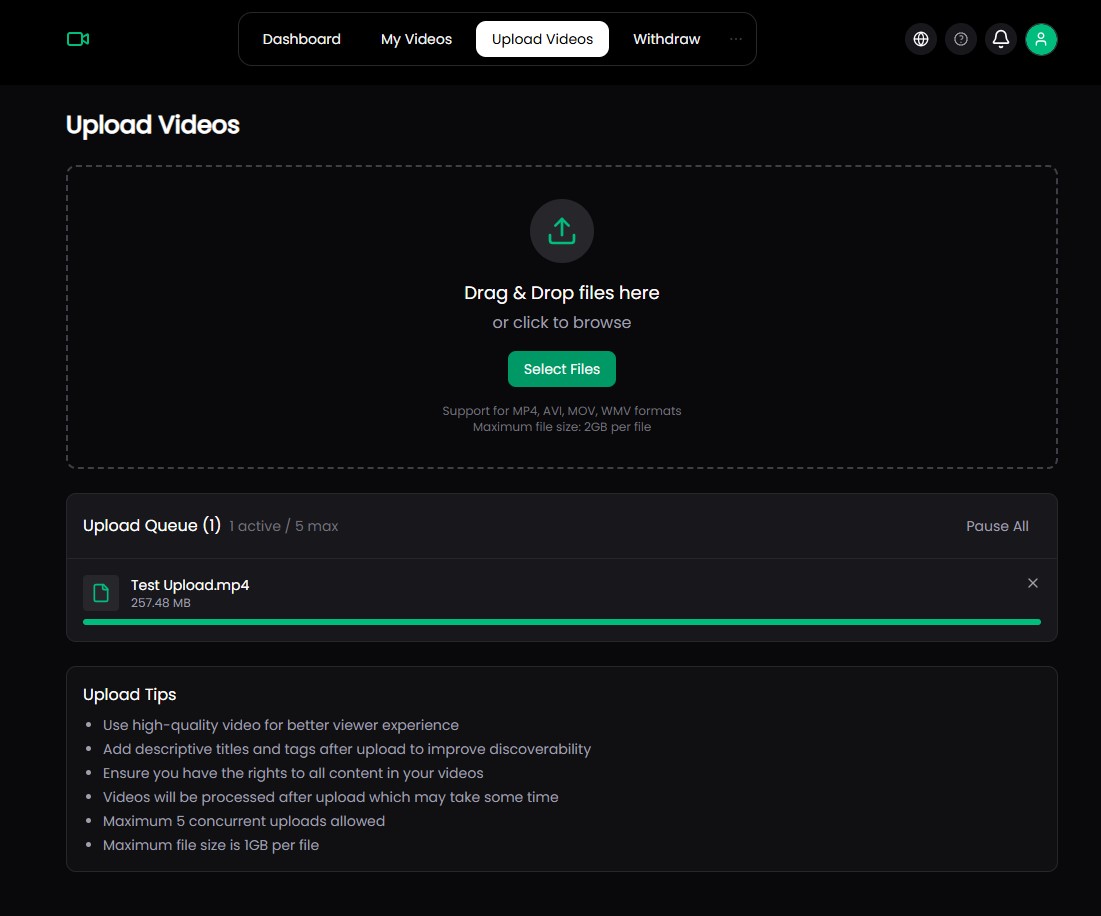
Task: Click the 'or click to browse' text
Action: [562, 323]
